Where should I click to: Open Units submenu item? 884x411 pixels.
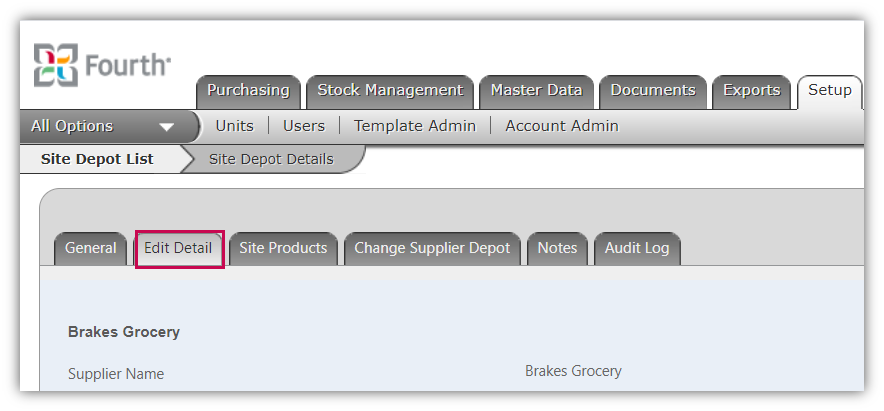pos(235,126)
